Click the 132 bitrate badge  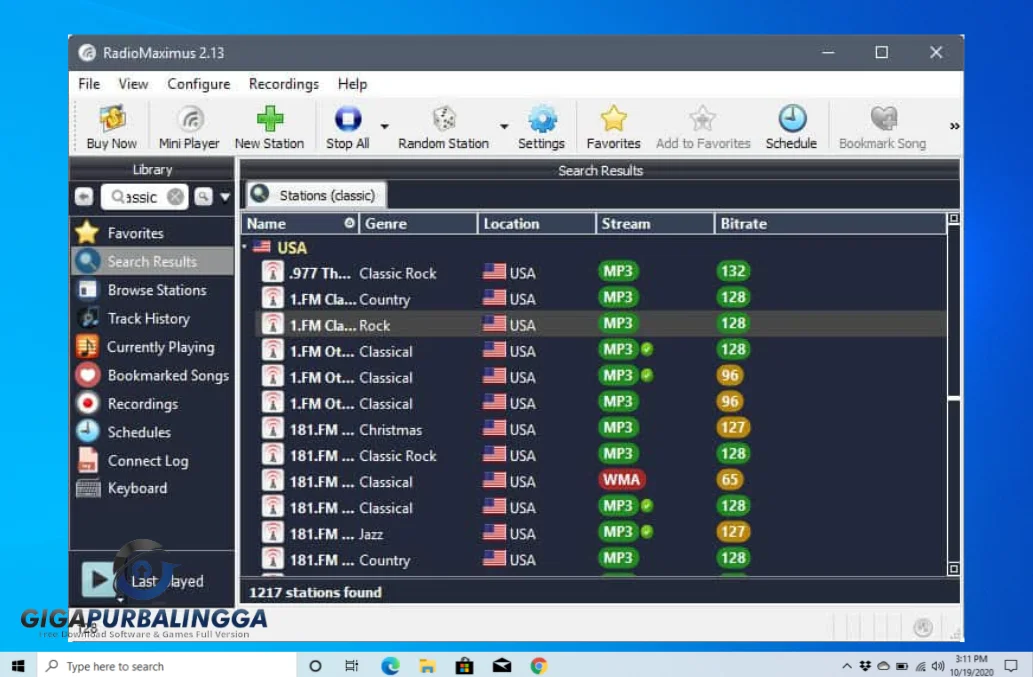tap(733, 271)
